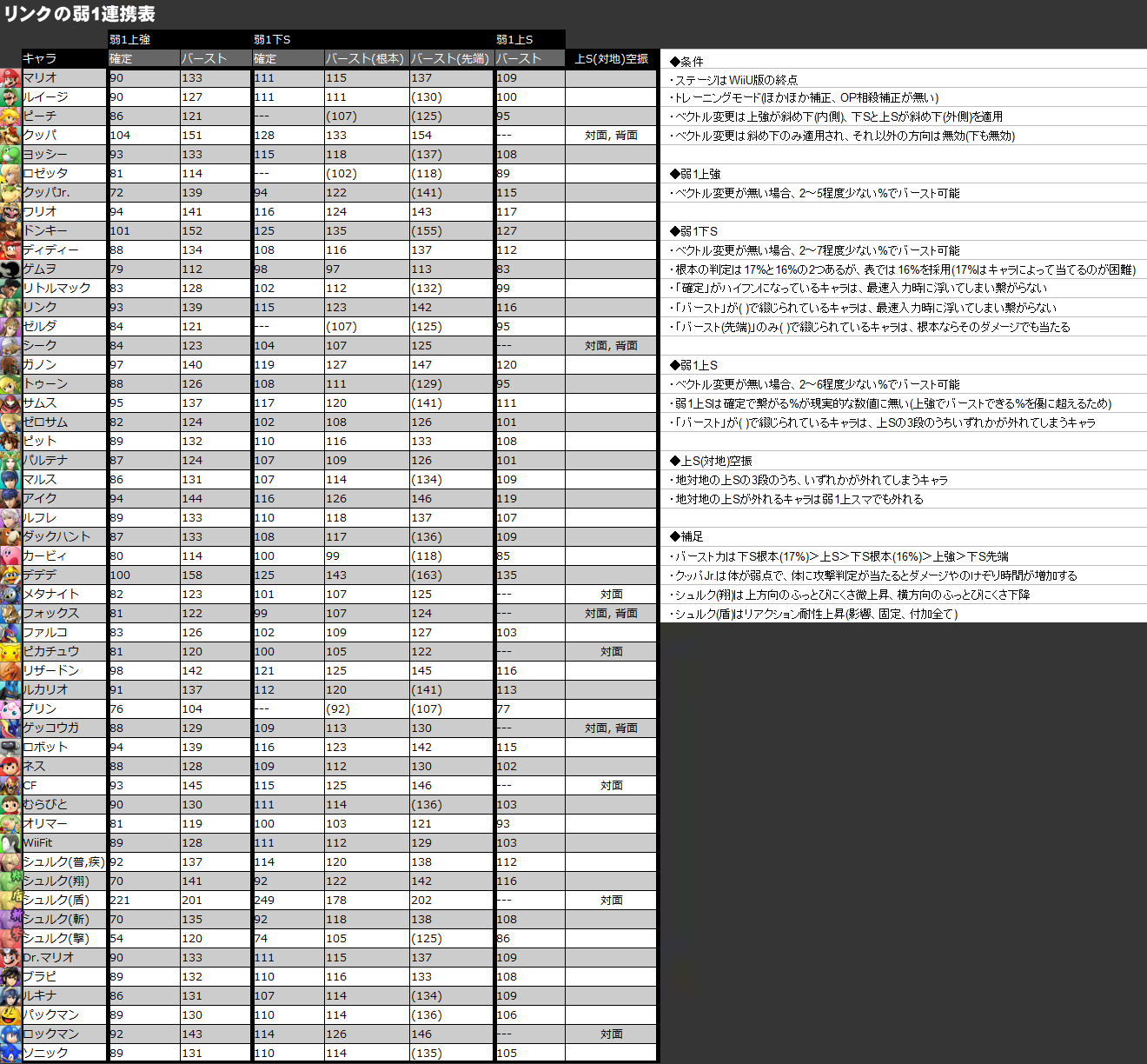This screenshot has width=1147, height=1064.
Task: Click 対面, 背面 in the クッパ row
Action: [x=612, y=135]
